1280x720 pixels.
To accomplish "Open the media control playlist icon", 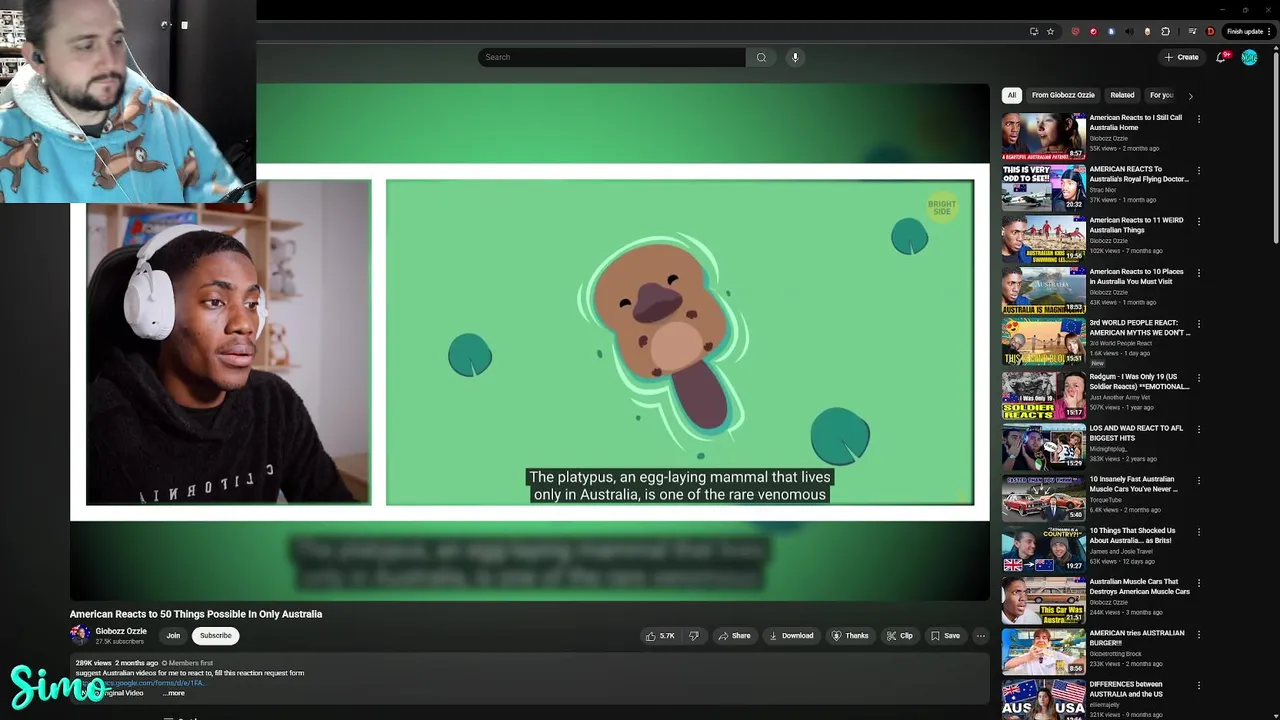I will [1192, 31].
